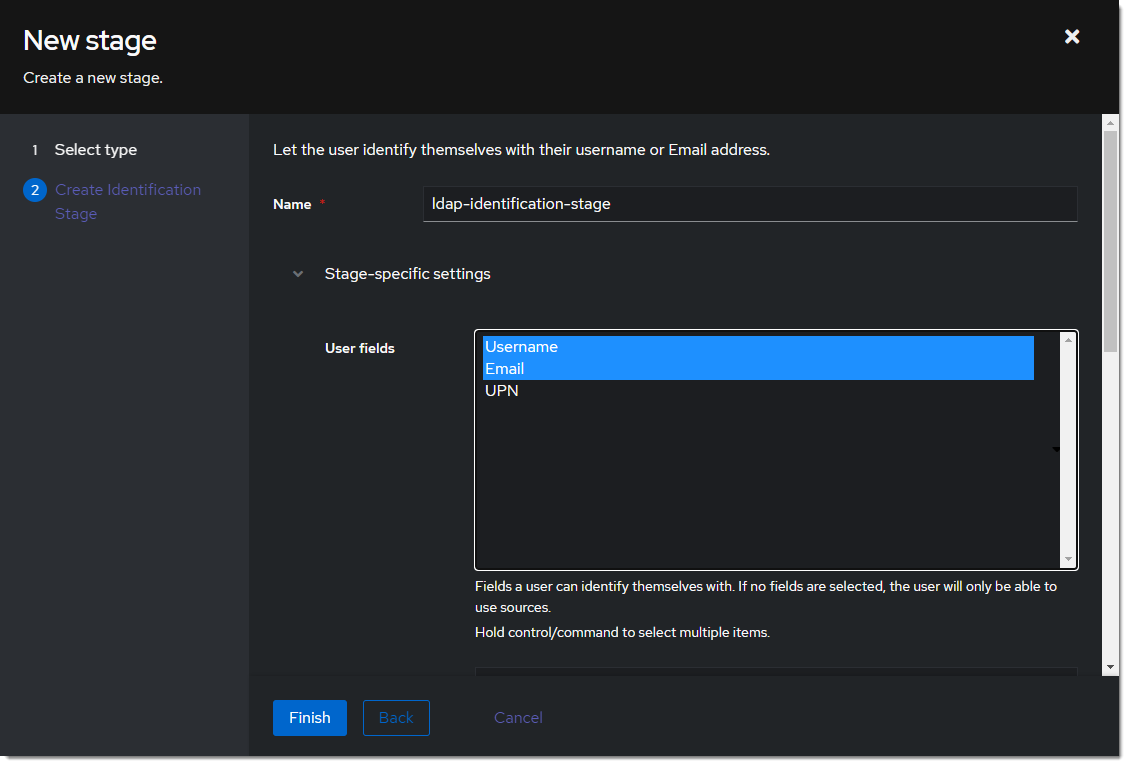This screenshot has width=1129, height=766.
Task: Click the red required asterisk next to Name
Action: coord(322,200)
